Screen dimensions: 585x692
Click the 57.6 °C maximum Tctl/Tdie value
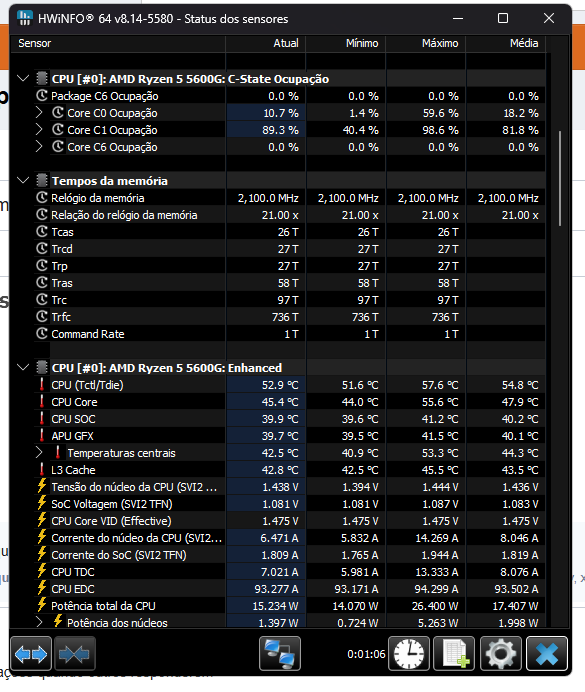point(440,385)
